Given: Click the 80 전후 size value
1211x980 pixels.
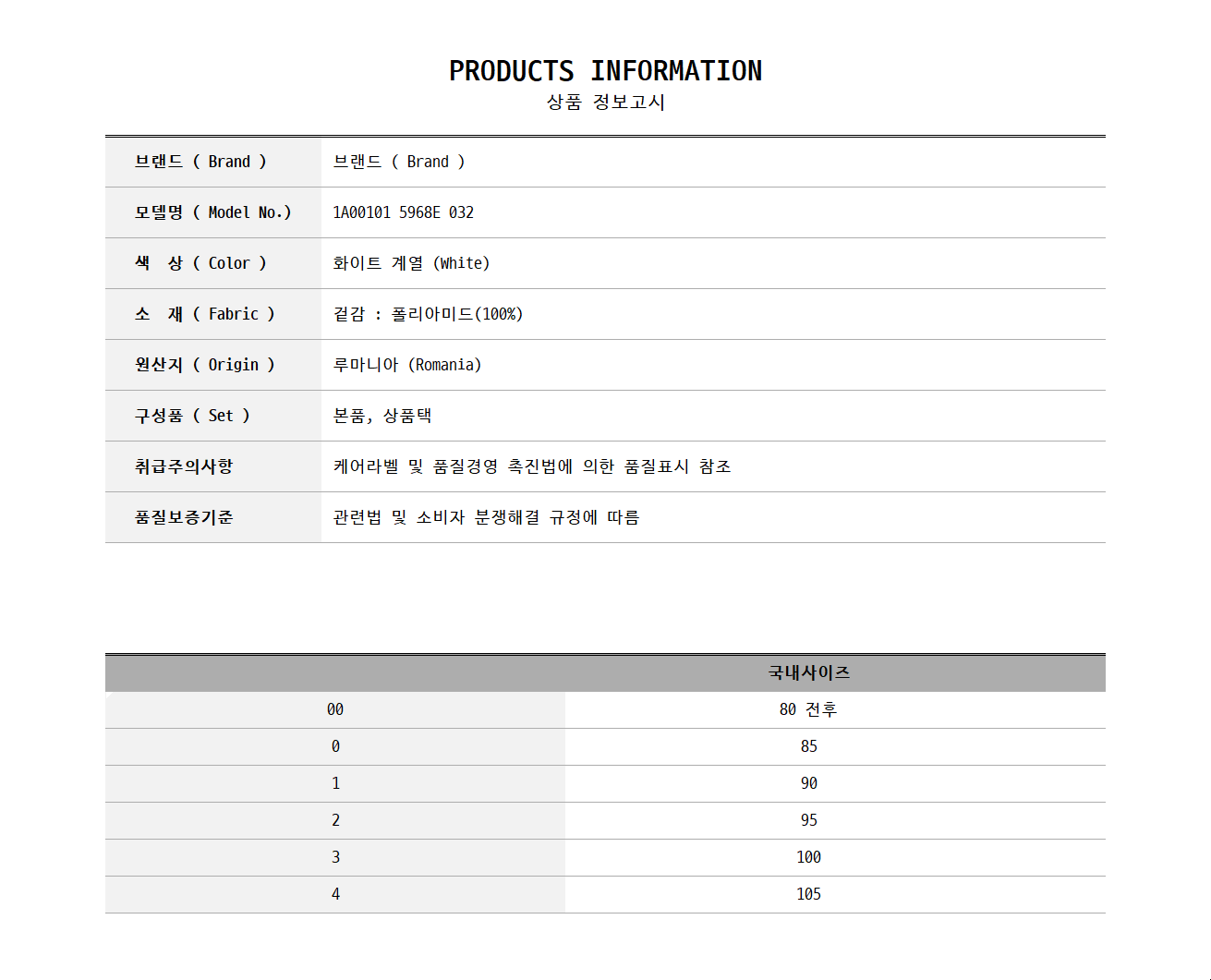Looking at the screenshot, I should (x=808, y=709).
